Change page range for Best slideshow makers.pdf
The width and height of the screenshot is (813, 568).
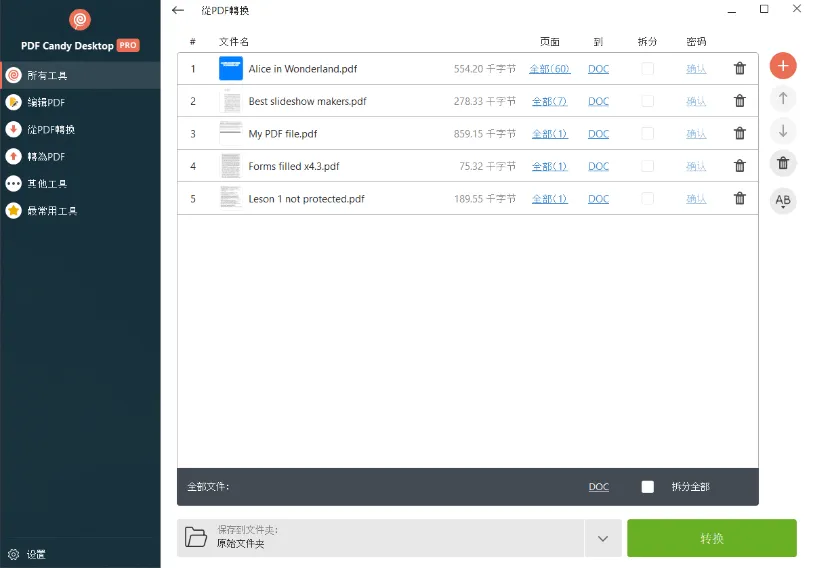point(550,101)
